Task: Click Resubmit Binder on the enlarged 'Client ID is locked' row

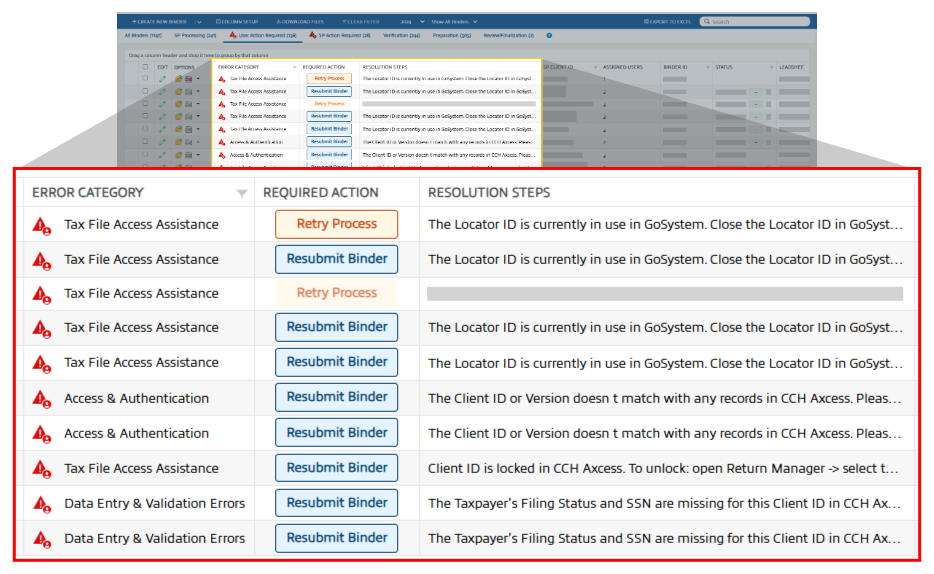Action: [337, 467]
